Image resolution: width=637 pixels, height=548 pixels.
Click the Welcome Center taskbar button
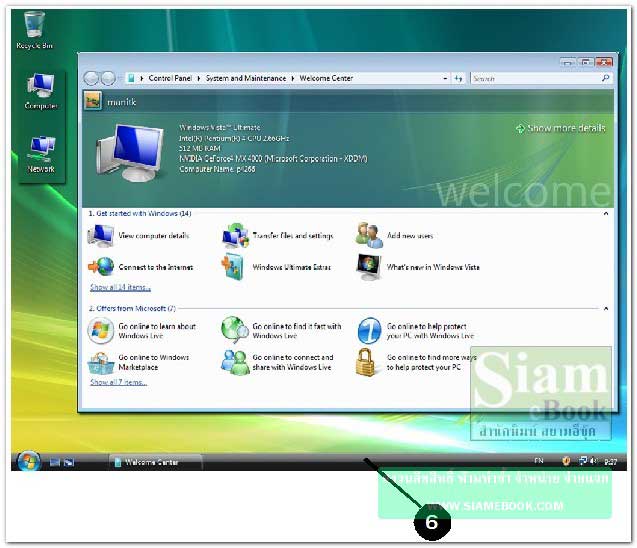155,462
